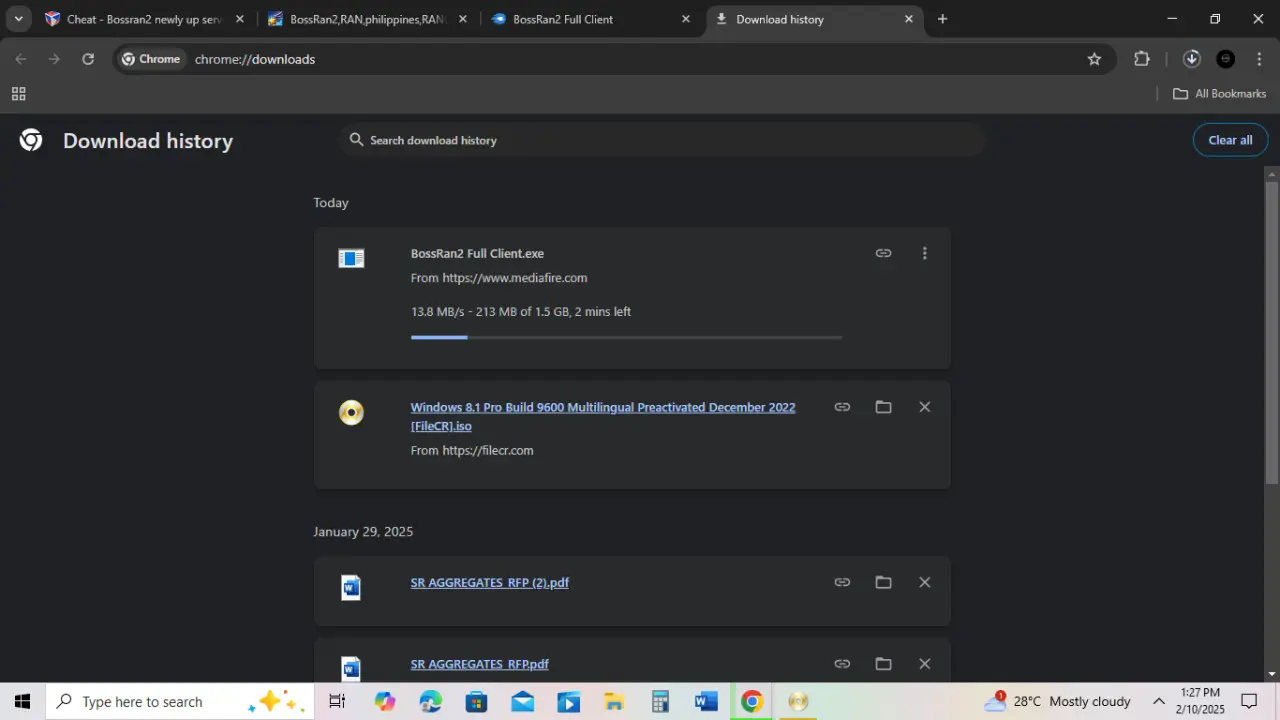Viewport: 1280px width, 720px height.
Task: Open a new browser tab
Action: pos(942,19)
